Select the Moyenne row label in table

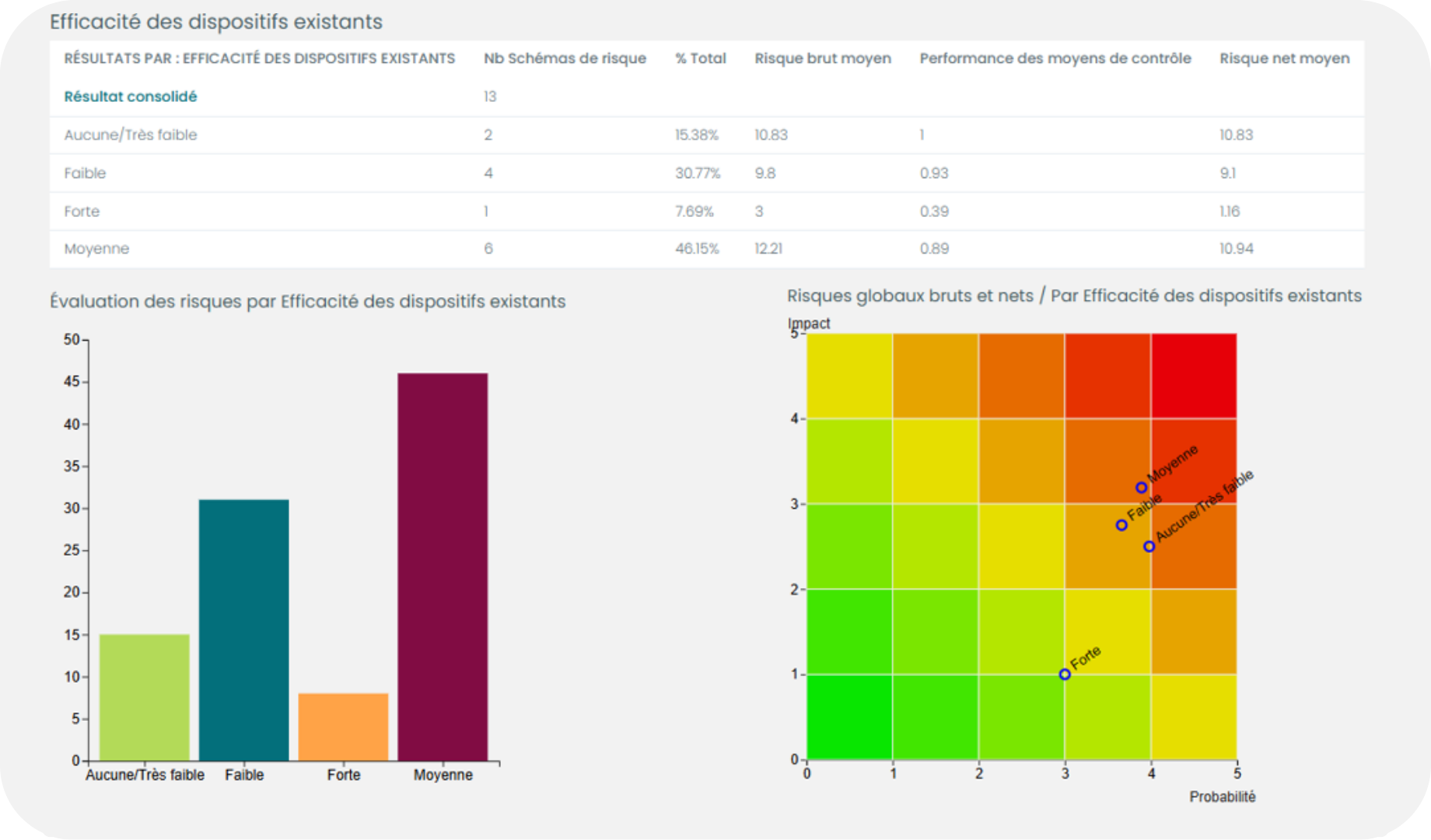(96, 249)
